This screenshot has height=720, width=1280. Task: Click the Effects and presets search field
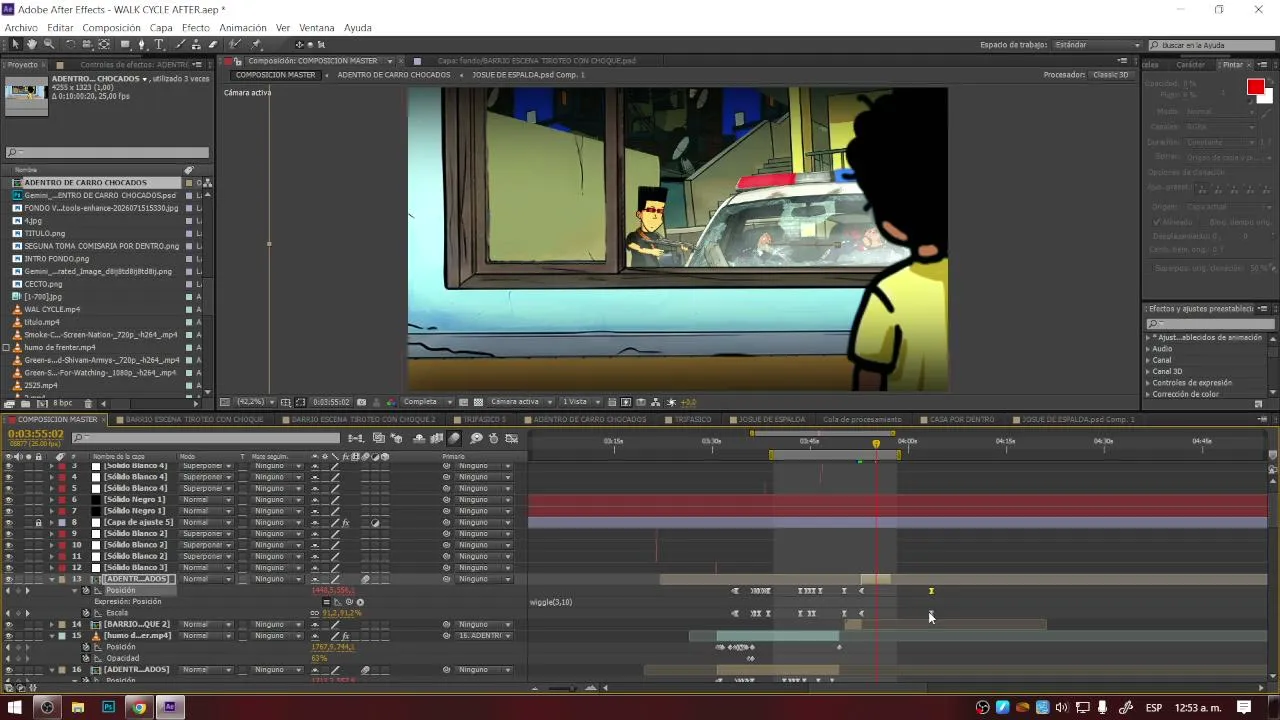[1209, 323]
